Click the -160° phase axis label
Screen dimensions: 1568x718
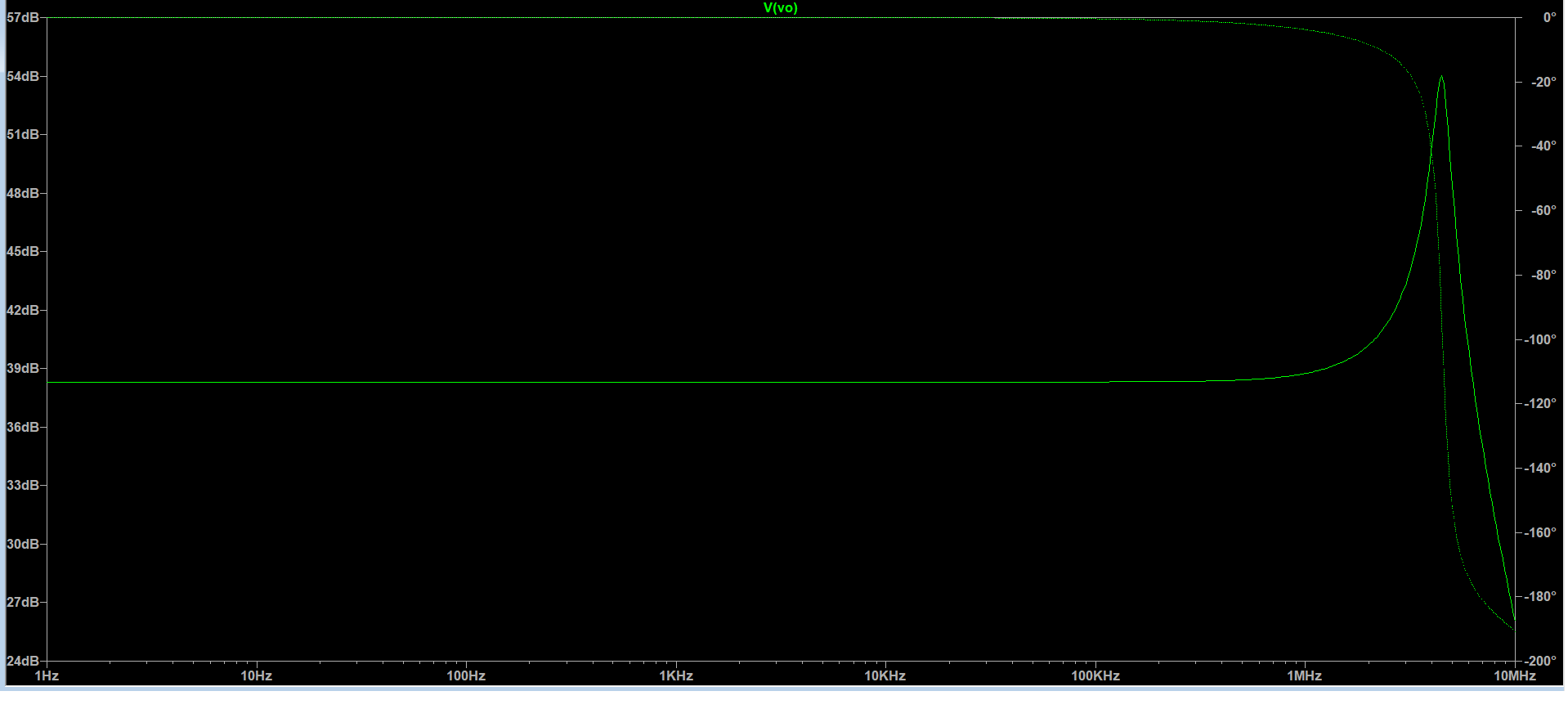pyautogui.click(x=1540, y=532)
